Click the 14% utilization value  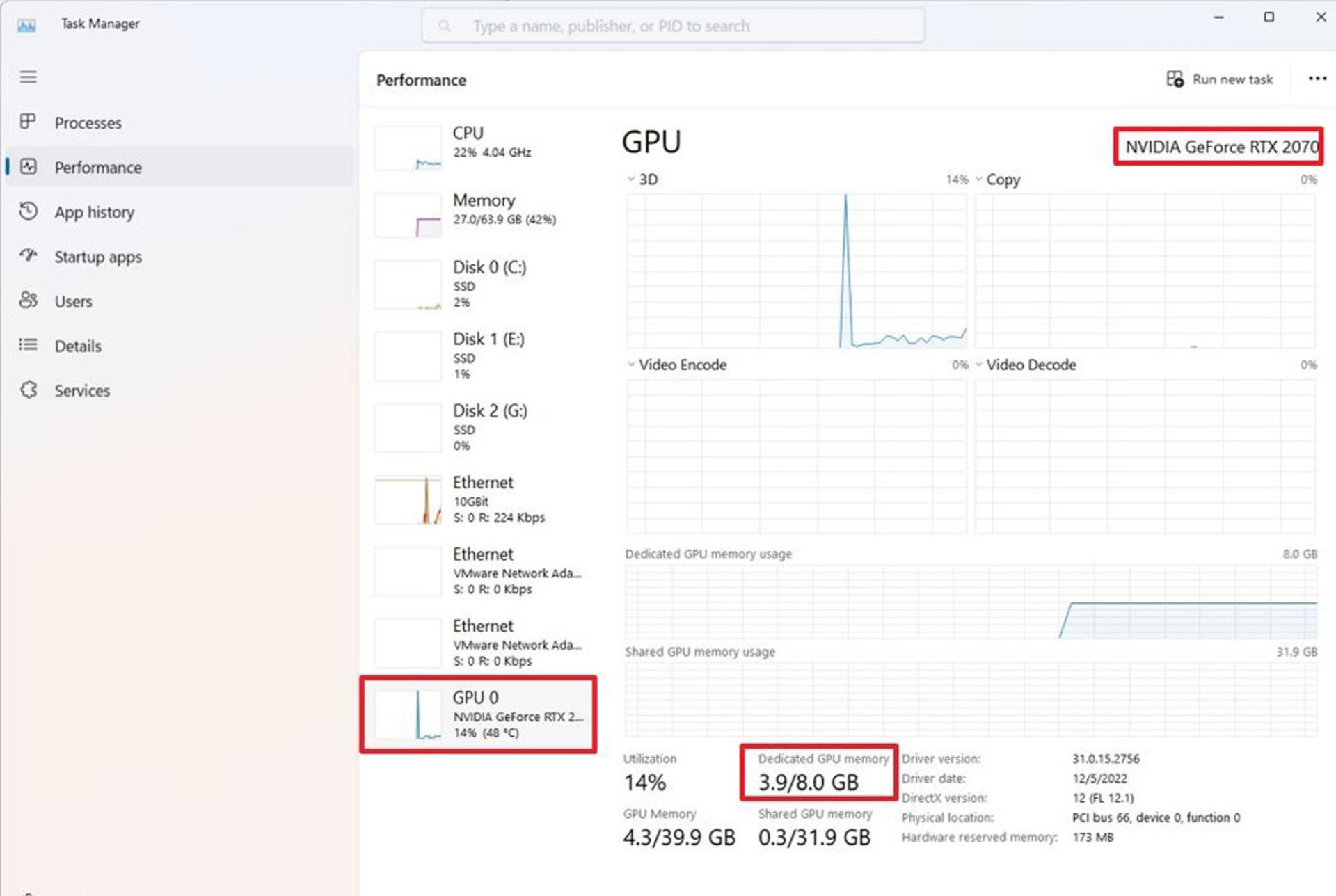click(x=645, y=783)
